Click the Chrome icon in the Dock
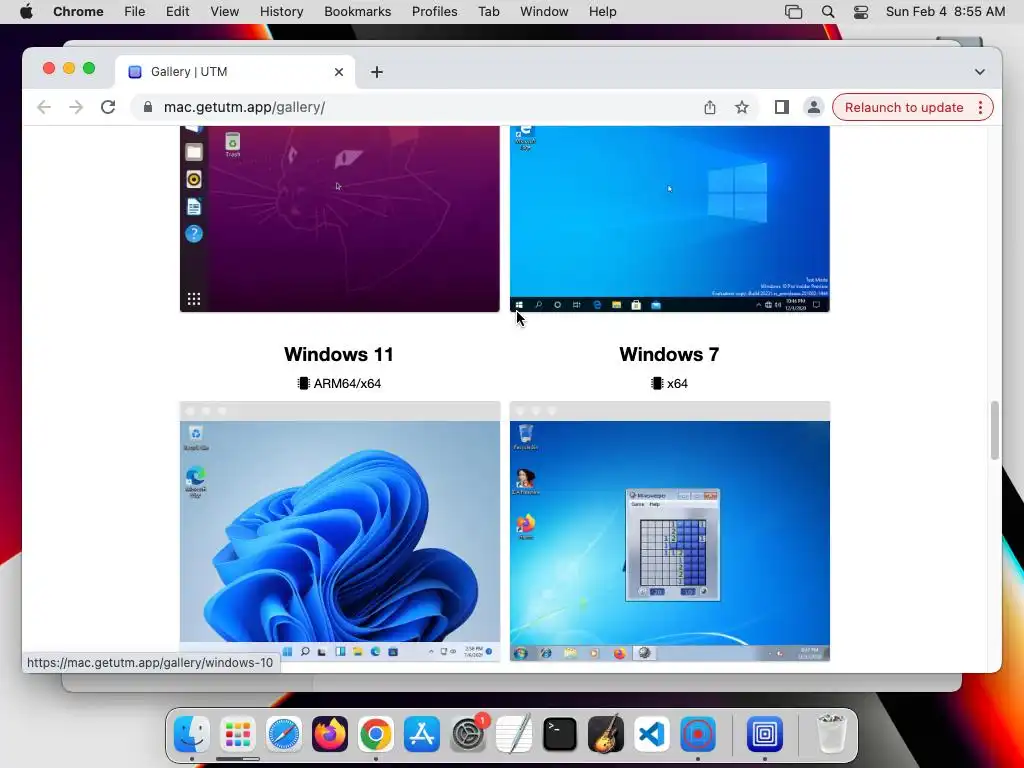 [x=376, y=734]
